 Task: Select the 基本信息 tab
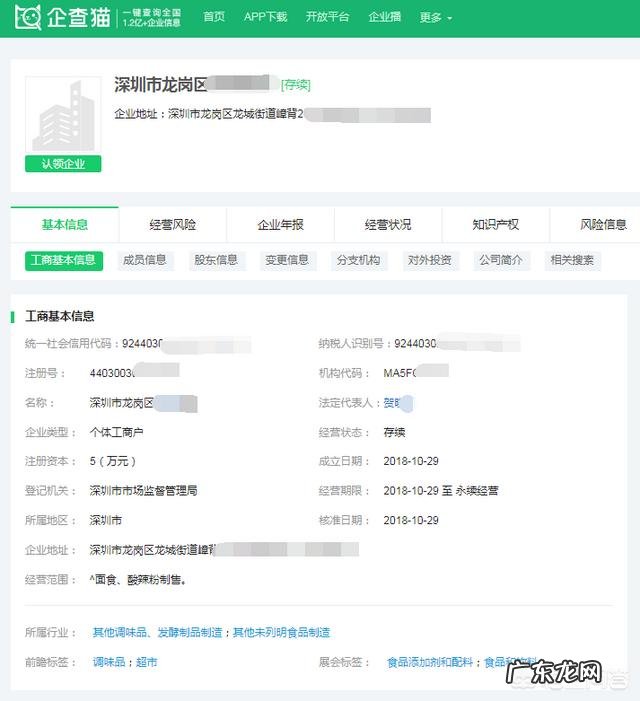65,224
